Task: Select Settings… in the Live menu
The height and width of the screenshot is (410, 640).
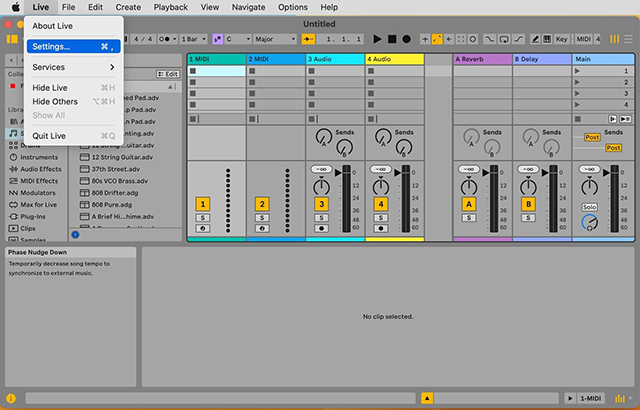Action: [73, 47]
